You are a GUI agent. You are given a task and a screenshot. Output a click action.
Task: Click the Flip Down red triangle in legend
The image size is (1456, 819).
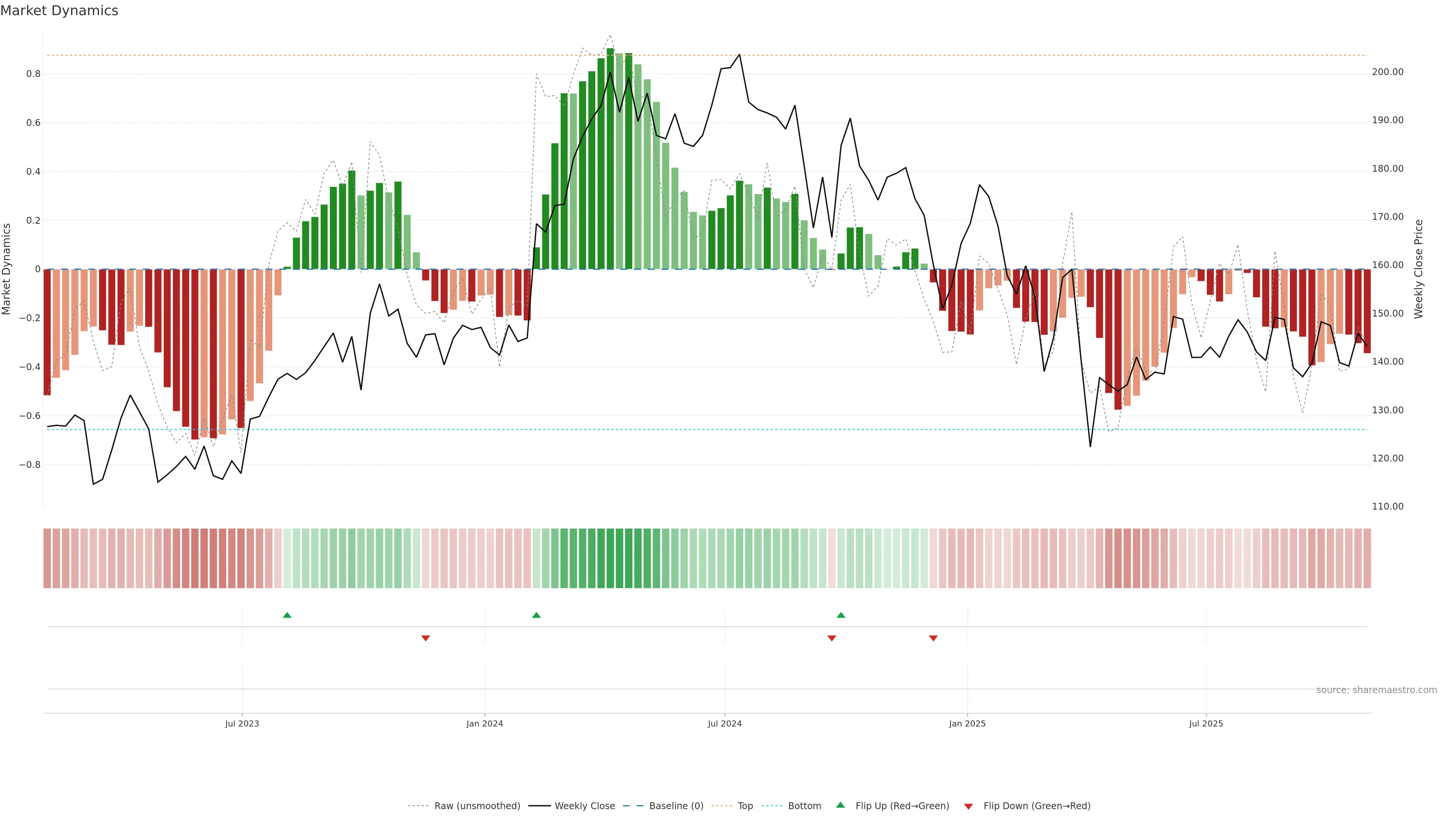pyautogui.click(x=968, y=806)
